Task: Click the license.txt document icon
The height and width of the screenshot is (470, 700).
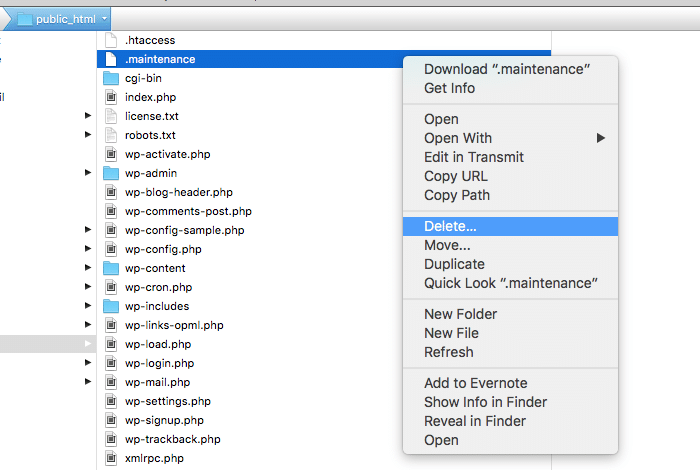Action: point(111,116)
